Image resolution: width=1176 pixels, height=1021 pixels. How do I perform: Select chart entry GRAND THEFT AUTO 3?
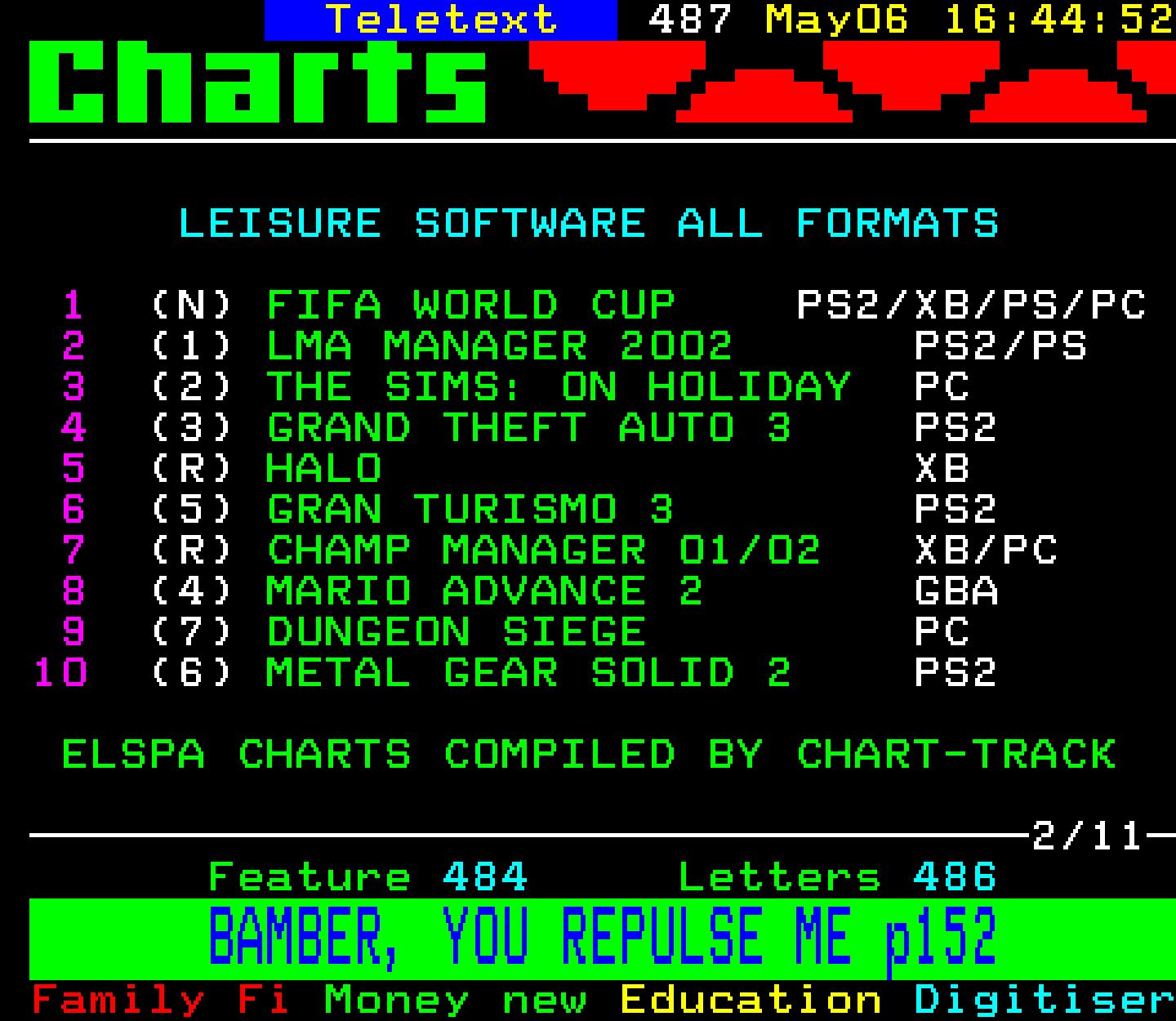(529, 428)
